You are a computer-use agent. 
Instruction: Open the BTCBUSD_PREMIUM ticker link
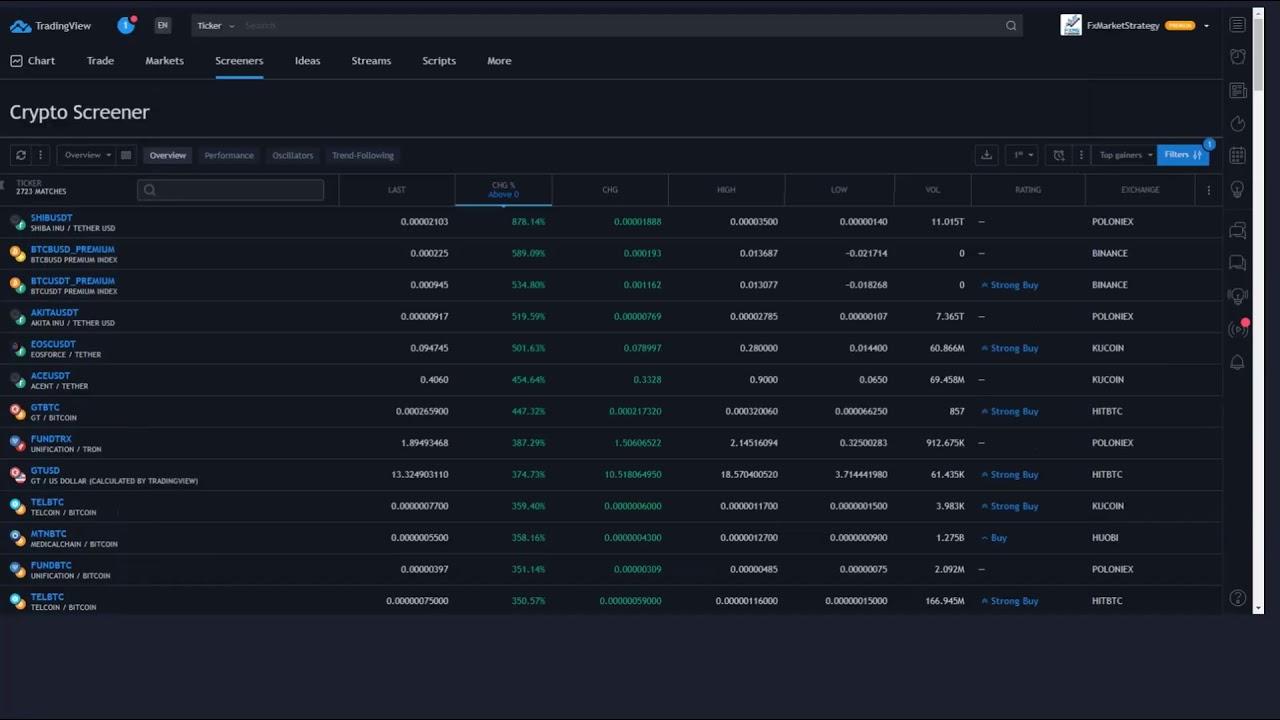coord(72,249)
